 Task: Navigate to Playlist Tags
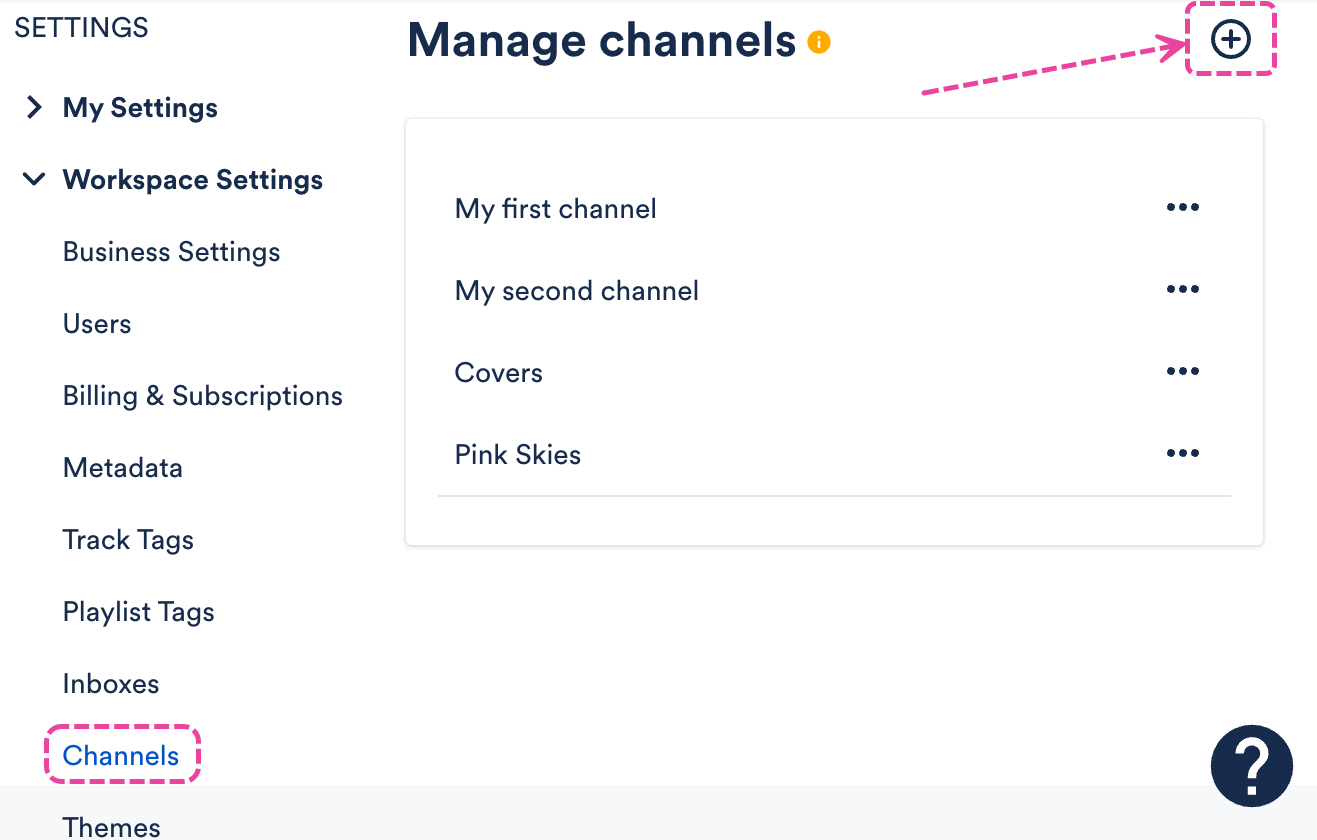pyautogui.click(x=138, y=612)
